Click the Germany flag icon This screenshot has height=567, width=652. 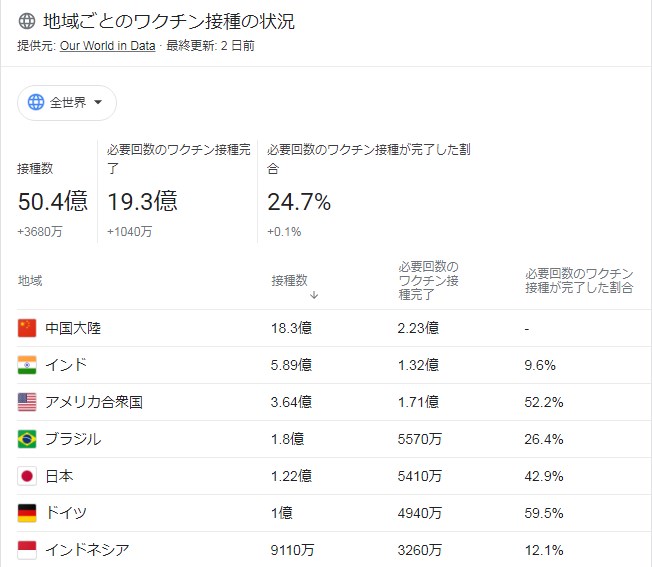click(27, 513)
